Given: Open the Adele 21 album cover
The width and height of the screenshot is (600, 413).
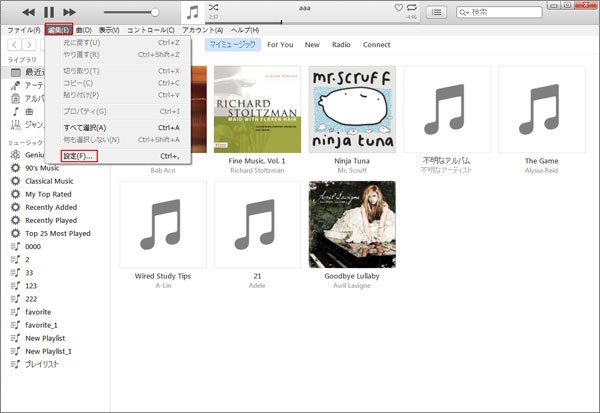Looking at the screenshot, I should tap(258, 224).
